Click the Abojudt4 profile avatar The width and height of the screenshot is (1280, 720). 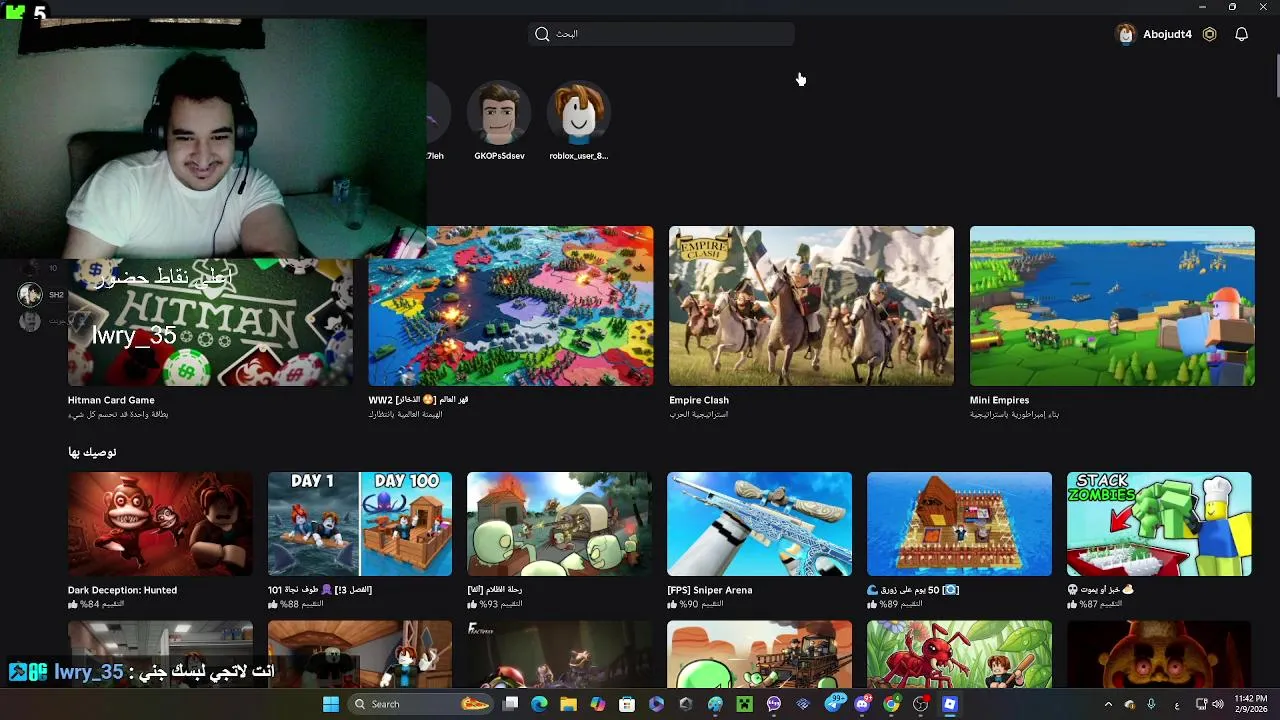[1126, 34]
